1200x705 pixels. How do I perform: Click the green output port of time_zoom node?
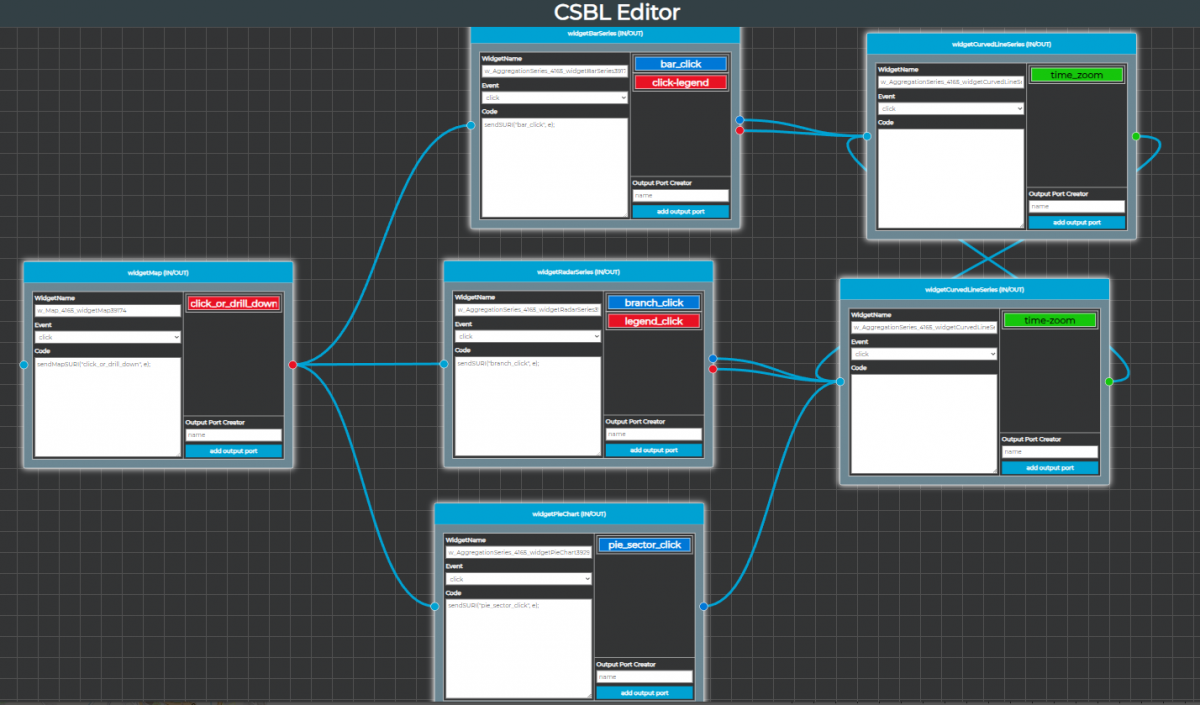click(1135, 136)
